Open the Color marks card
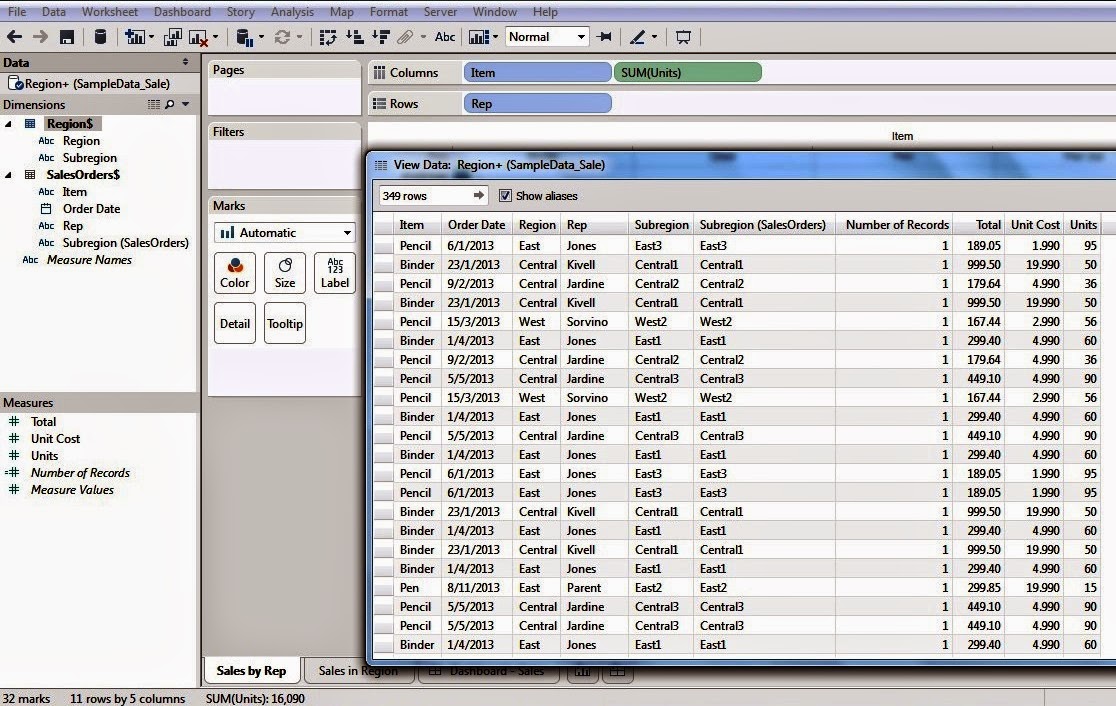This screenshot has width=1116, height=706. [235, 273]
